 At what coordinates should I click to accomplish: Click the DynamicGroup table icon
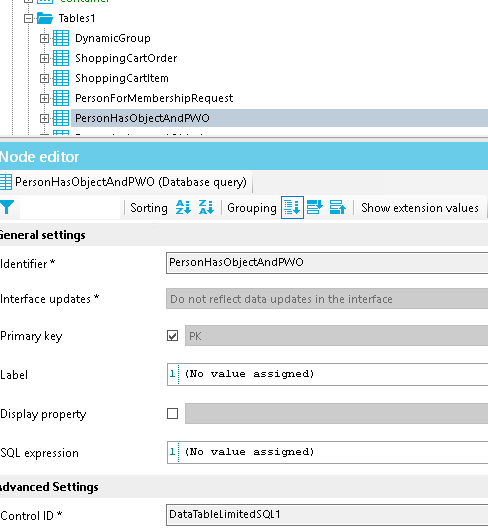(x=61, y=38)
